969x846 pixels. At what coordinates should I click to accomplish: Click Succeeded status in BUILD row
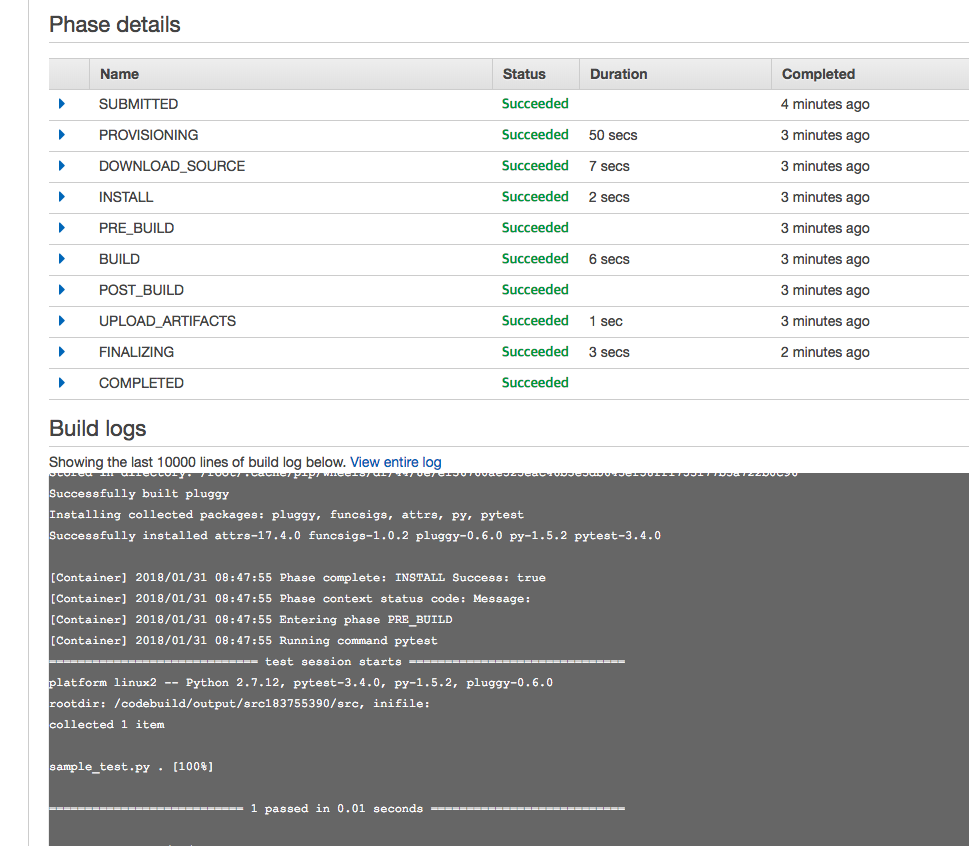coord(535,259)
